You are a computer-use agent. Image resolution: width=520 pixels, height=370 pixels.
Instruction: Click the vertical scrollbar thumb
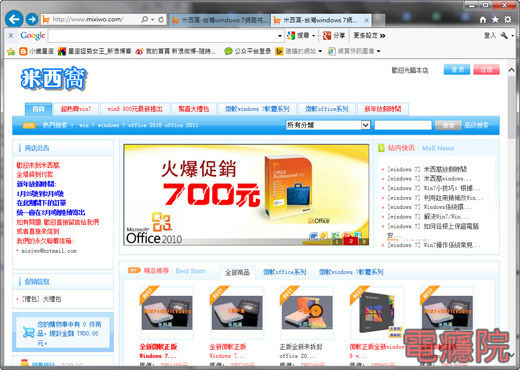tap(511, 107)
